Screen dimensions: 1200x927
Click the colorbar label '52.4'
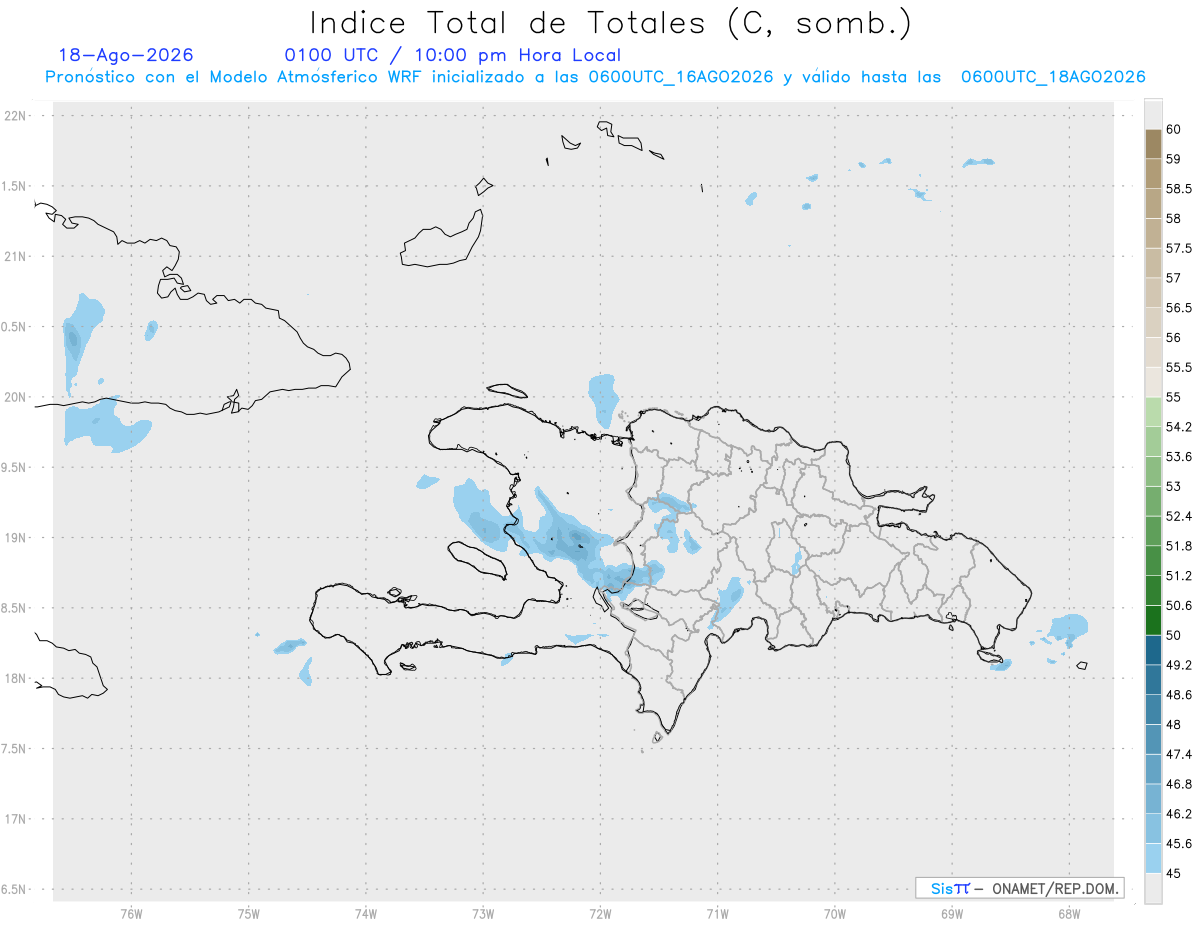point(1179,516)
